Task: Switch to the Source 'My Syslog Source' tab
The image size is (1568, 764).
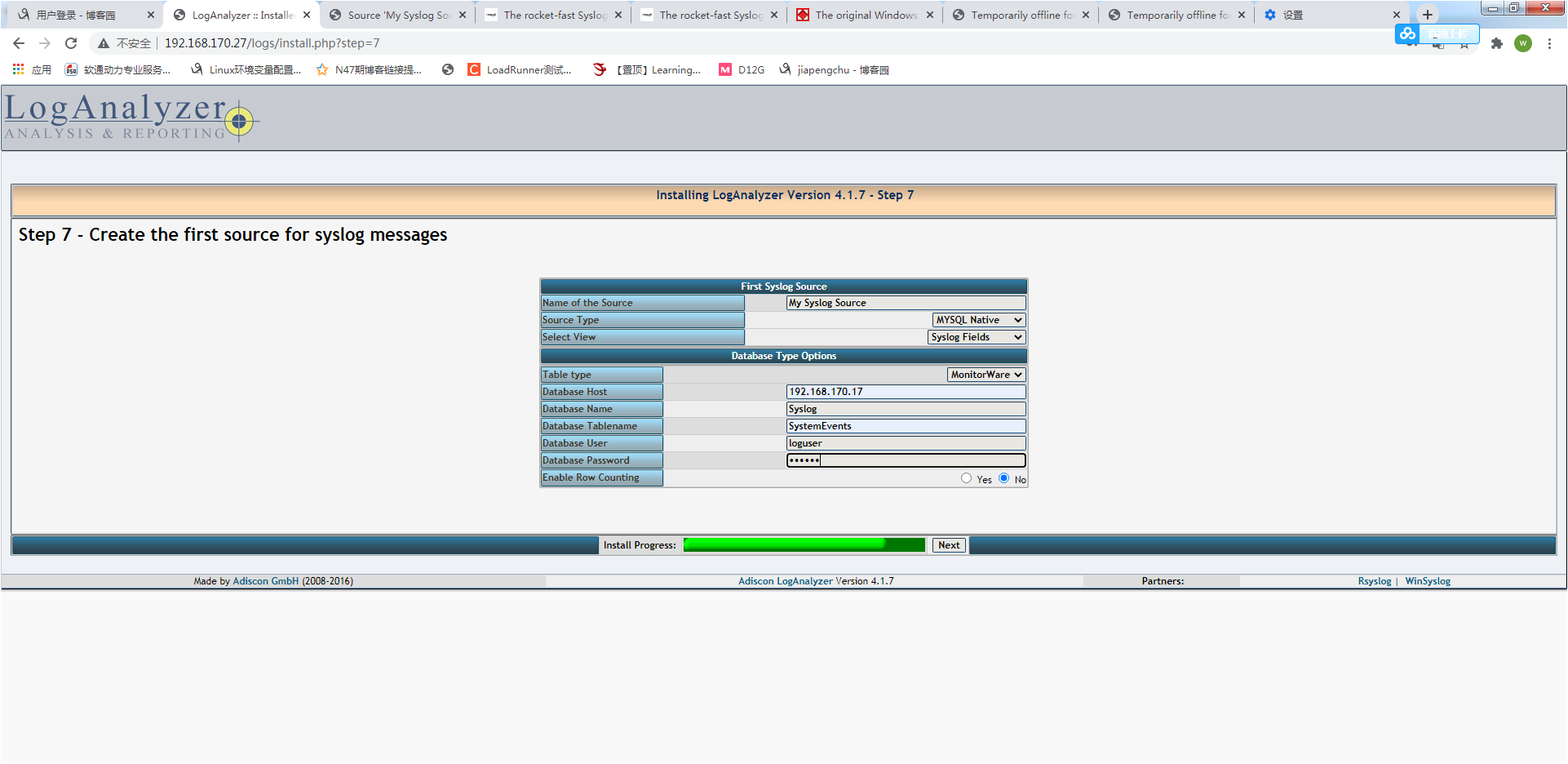Action: (398, 15)
